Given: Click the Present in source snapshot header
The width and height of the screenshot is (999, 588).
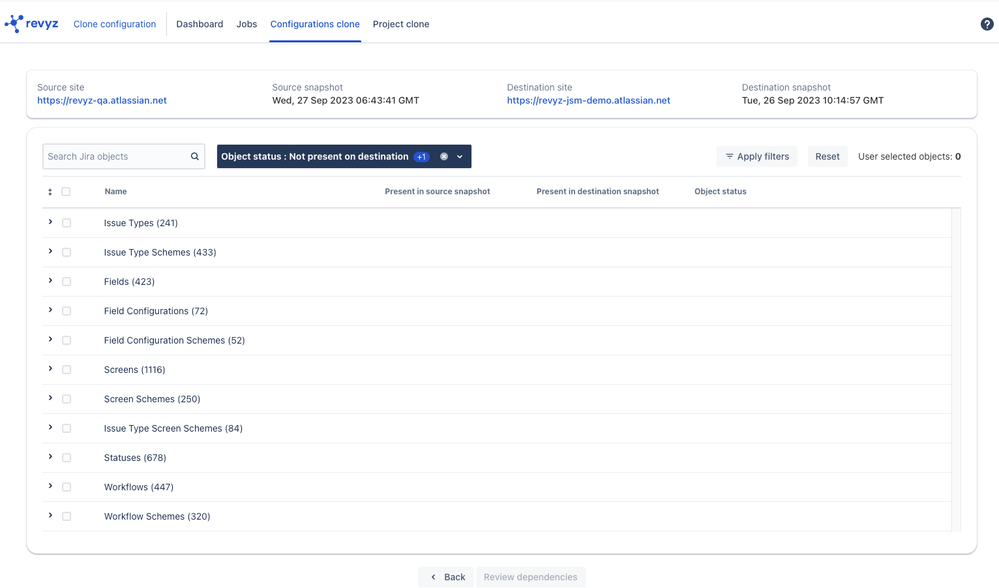Looking at the screenshot, I should pyautogui.click(x=437, y=192).
